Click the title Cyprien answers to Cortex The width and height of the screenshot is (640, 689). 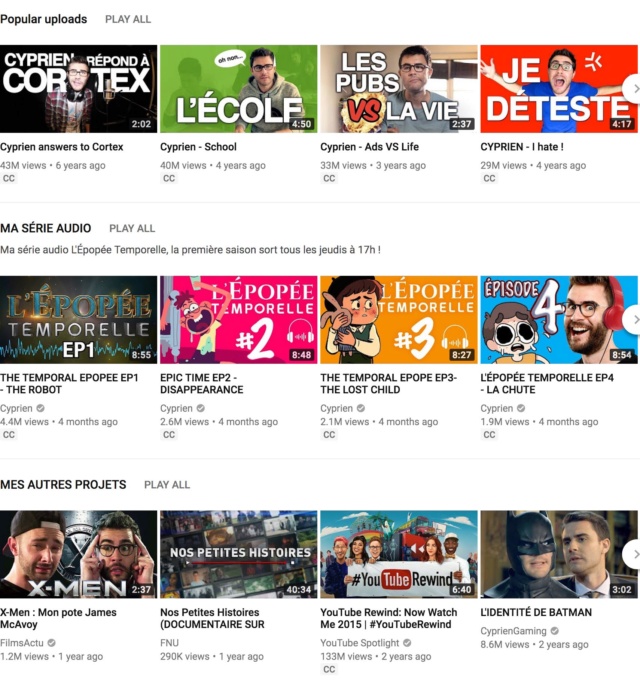(62, 147)
